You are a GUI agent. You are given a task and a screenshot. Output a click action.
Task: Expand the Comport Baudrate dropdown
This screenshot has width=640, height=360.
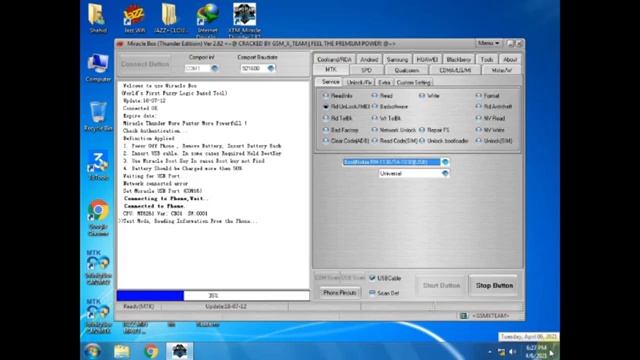pos(271,68)
